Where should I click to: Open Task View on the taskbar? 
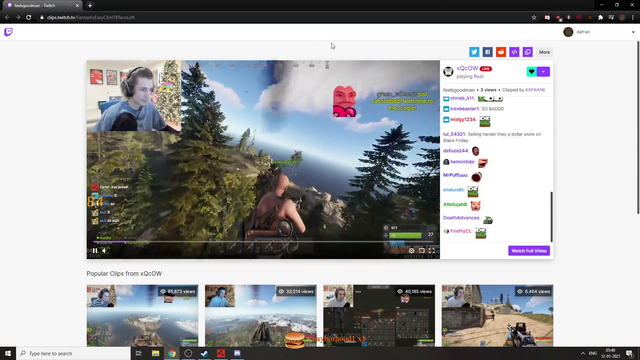click(x=139, y=353)
